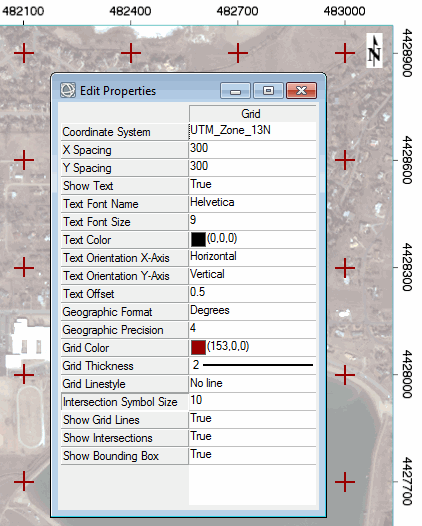Click the X Spacing value 300
422x526 pixels.
pyautogui.click(x=253, y=149)
